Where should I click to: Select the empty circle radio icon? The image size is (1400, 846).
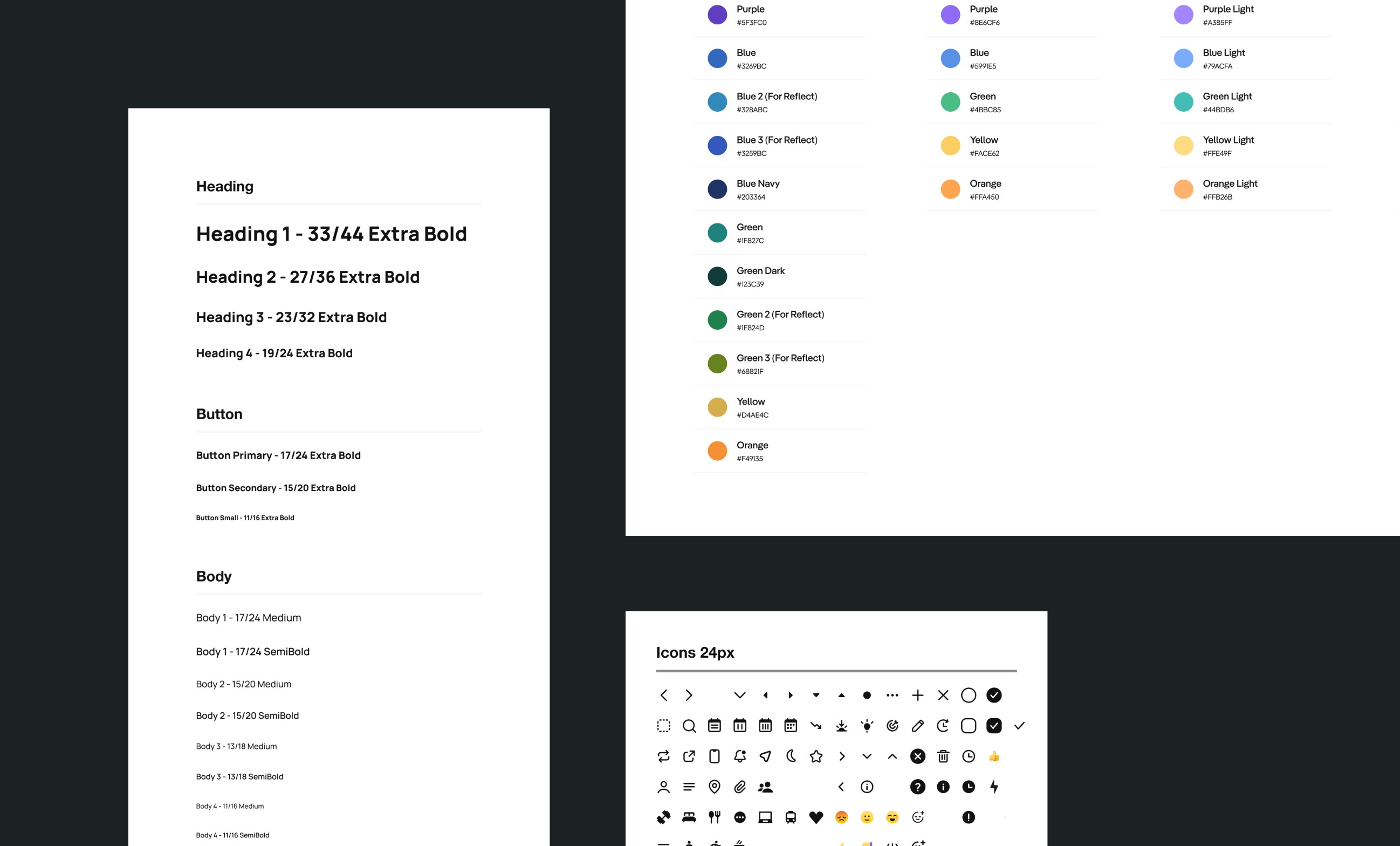pyautogui.click(x=968, y=695)
